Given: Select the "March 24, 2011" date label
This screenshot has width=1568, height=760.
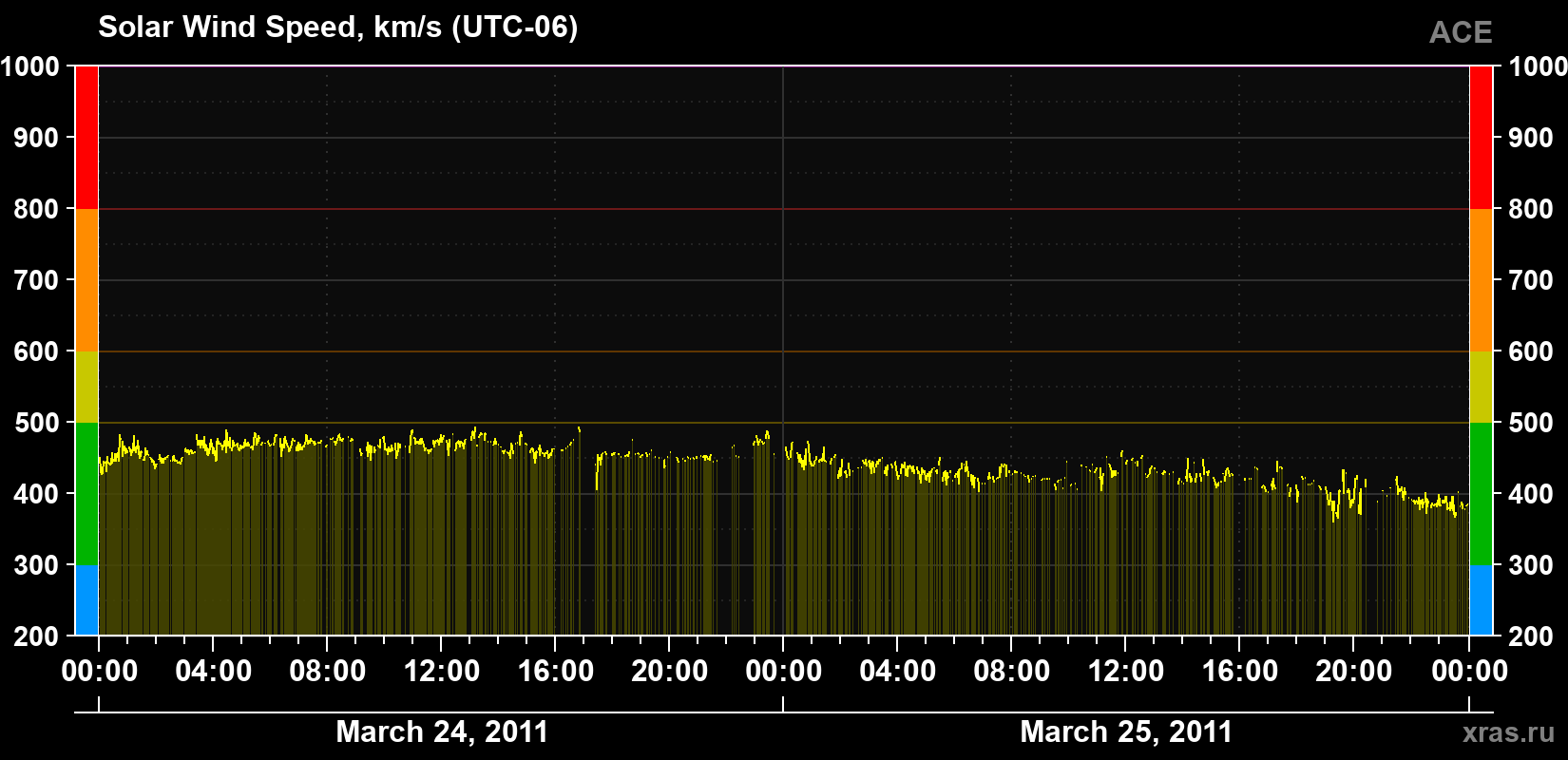Looking at the screenshot, I should coord(442,732).
